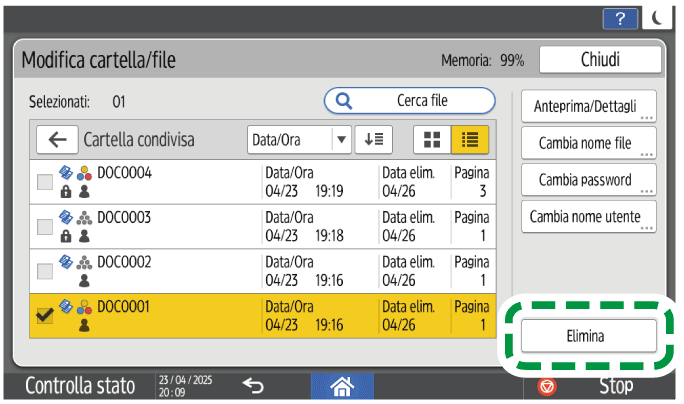Tap the return arrow in bottom bar
The width and height of the screenshot is (684, 404).
point(253,386)
